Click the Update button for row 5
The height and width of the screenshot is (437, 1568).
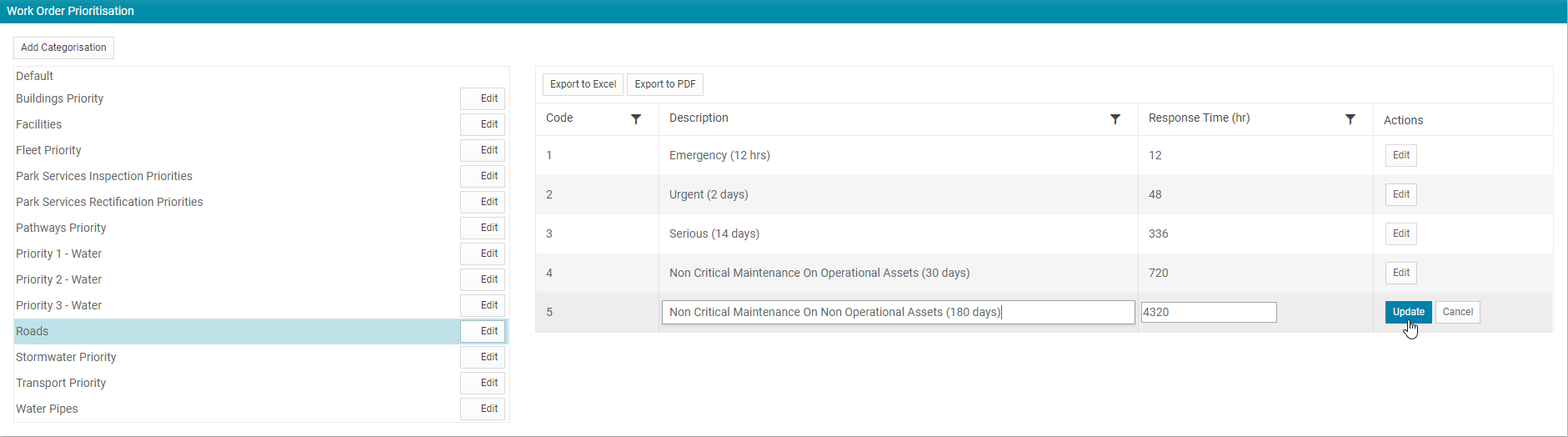click(1409, 312)
